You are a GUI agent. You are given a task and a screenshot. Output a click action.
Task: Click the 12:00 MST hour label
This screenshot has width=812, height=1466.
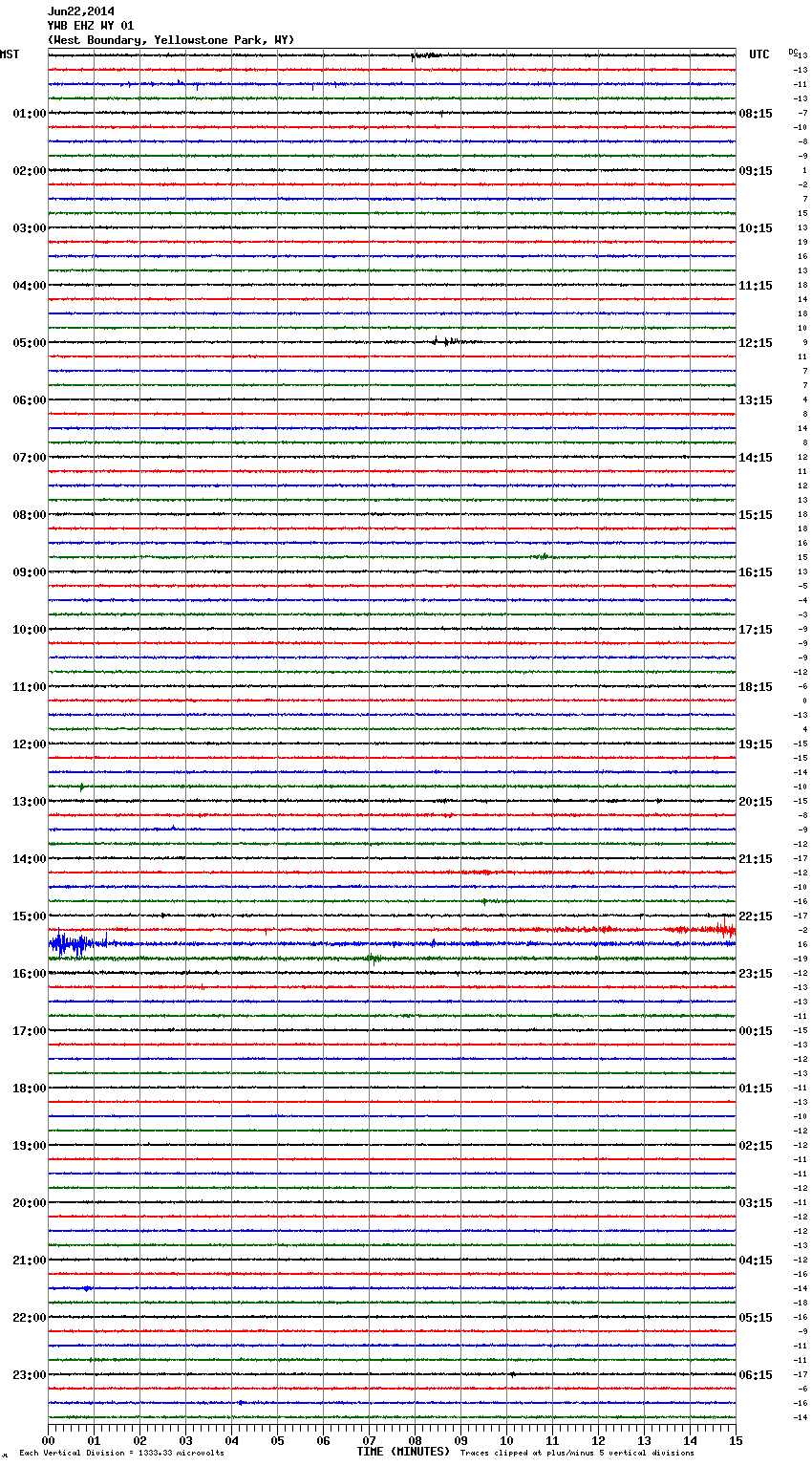29,744
